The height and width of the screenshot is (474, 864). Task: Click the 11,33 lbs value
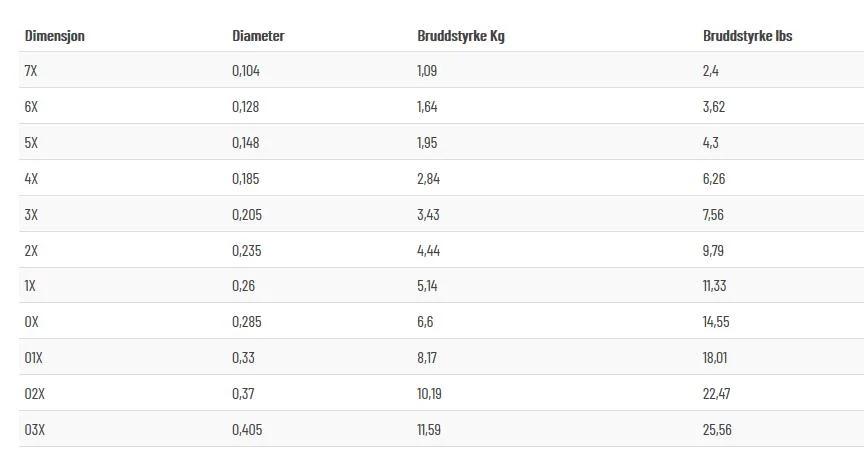click(x=714, y=286)
